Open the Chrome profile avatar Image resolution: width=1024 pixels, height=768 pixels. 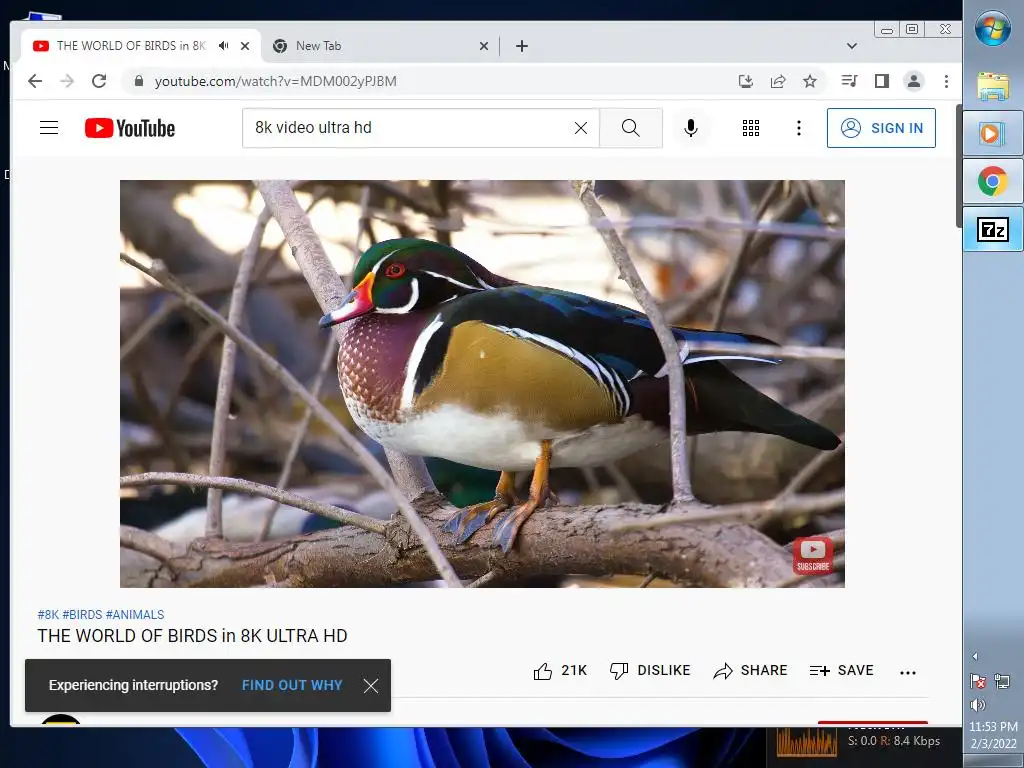point(914,81)
